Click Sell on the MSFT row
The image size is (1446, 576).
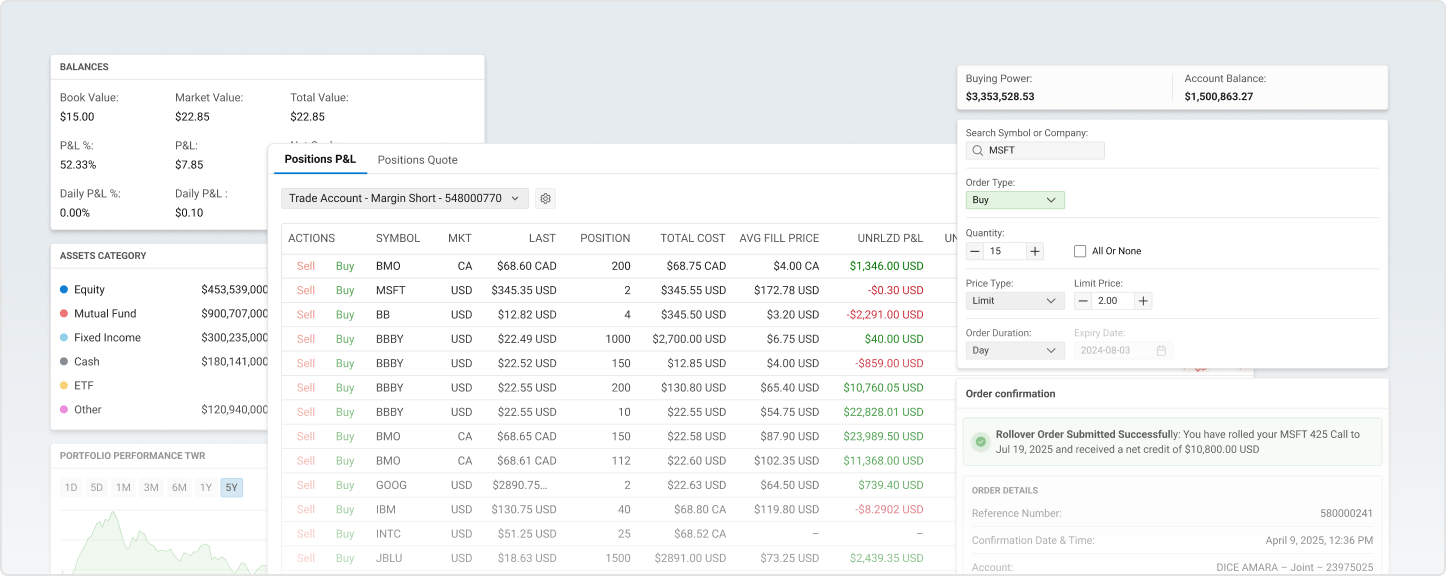tap(306, 290)
